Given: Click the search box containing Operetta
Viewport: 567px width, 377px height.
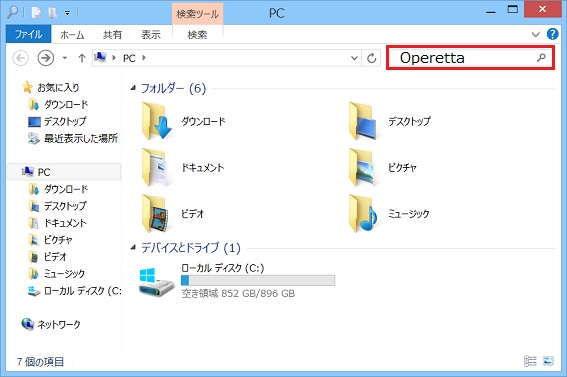Looking at the screenshot, I should [x=470, y=58].
